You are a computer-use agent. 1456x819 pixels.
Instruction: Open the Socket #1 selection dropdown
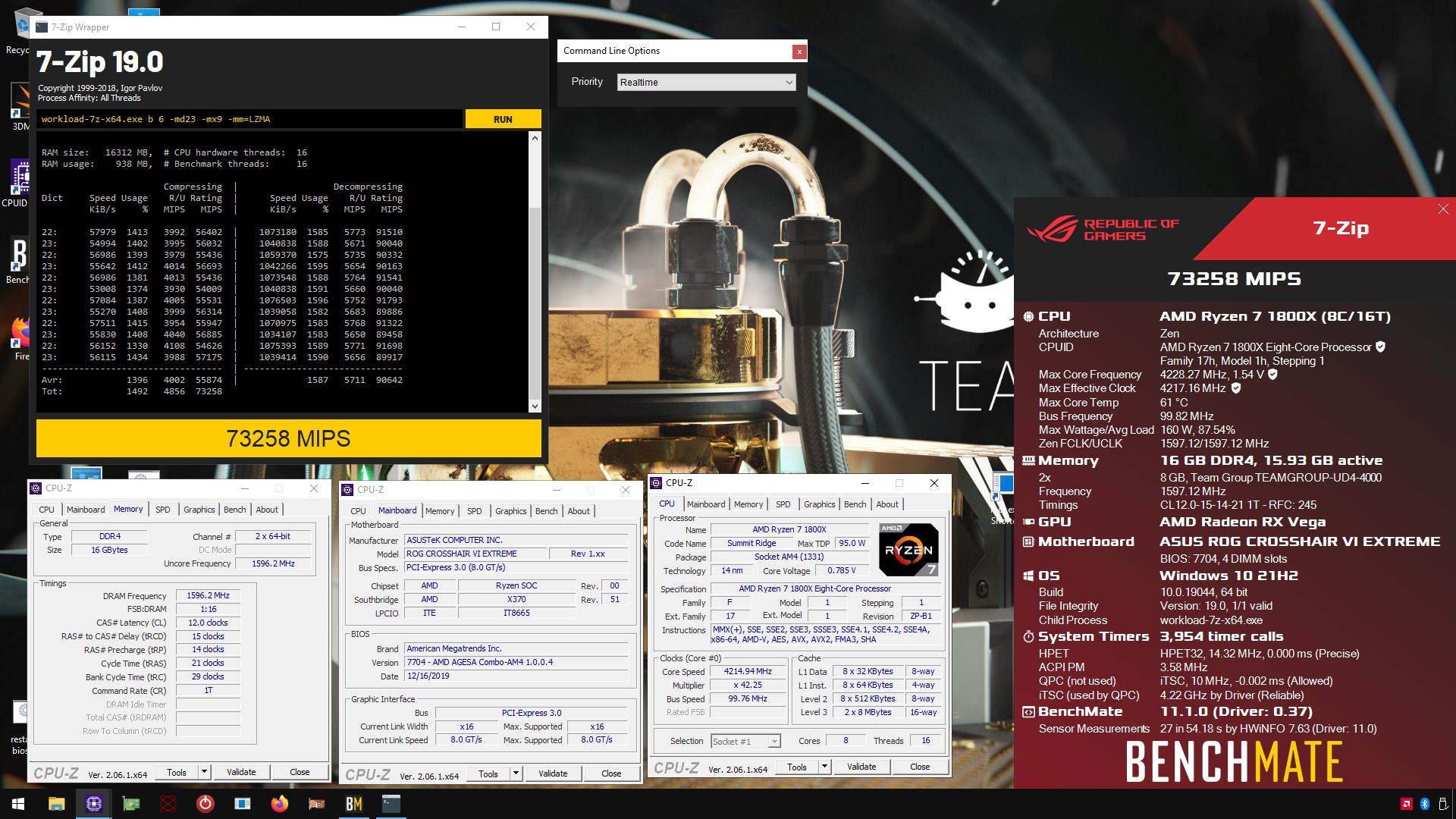point(745,741)
